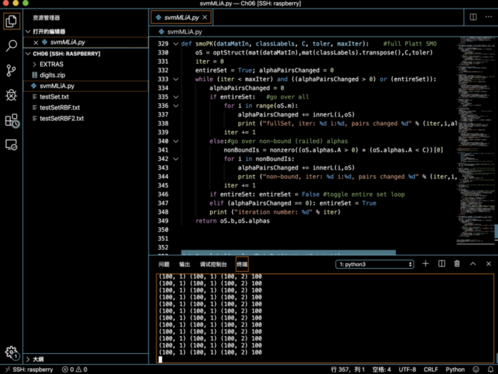Screen dimensions: 498x374
Task: Fold the smoPK function at line 329
Action: pos(176,44)
